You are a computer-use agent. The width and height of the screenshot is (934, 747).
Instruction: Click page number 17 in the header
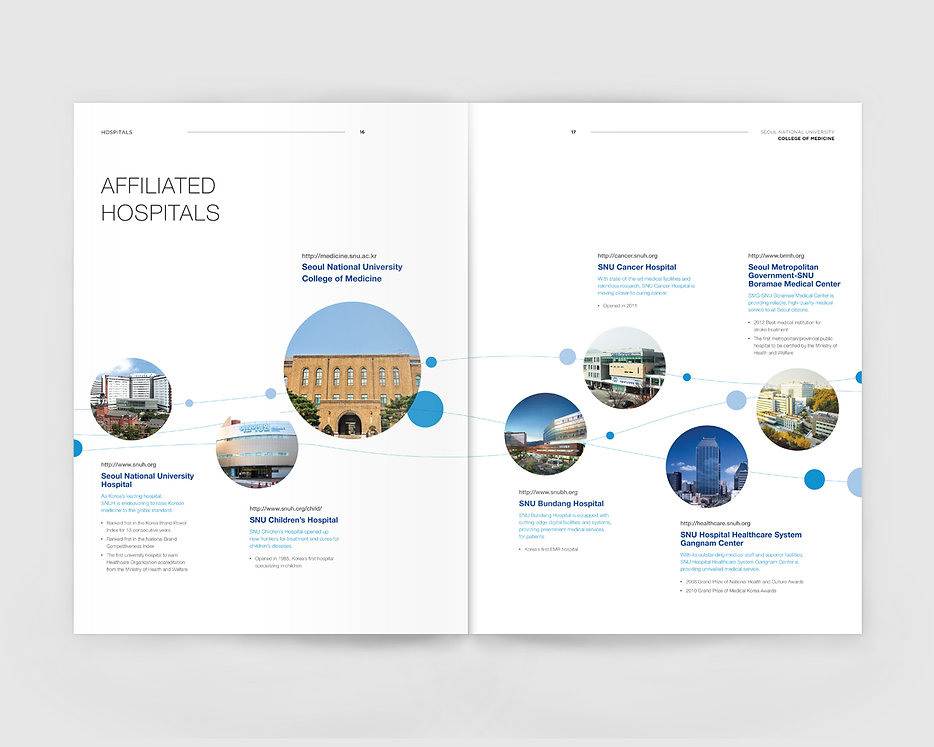pos(573,132)
